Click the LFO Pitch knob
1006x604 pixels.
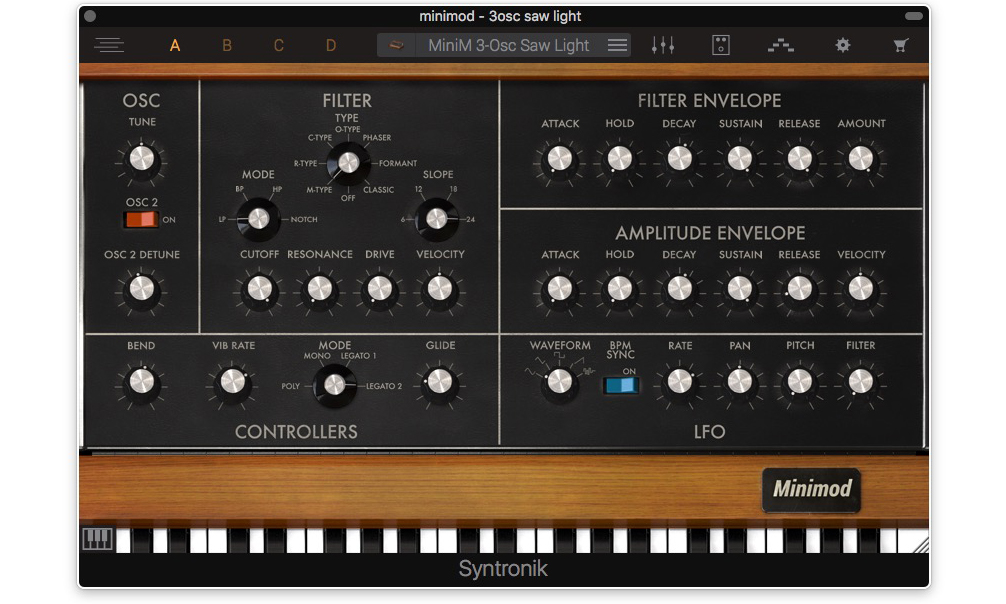coord(799,382)
